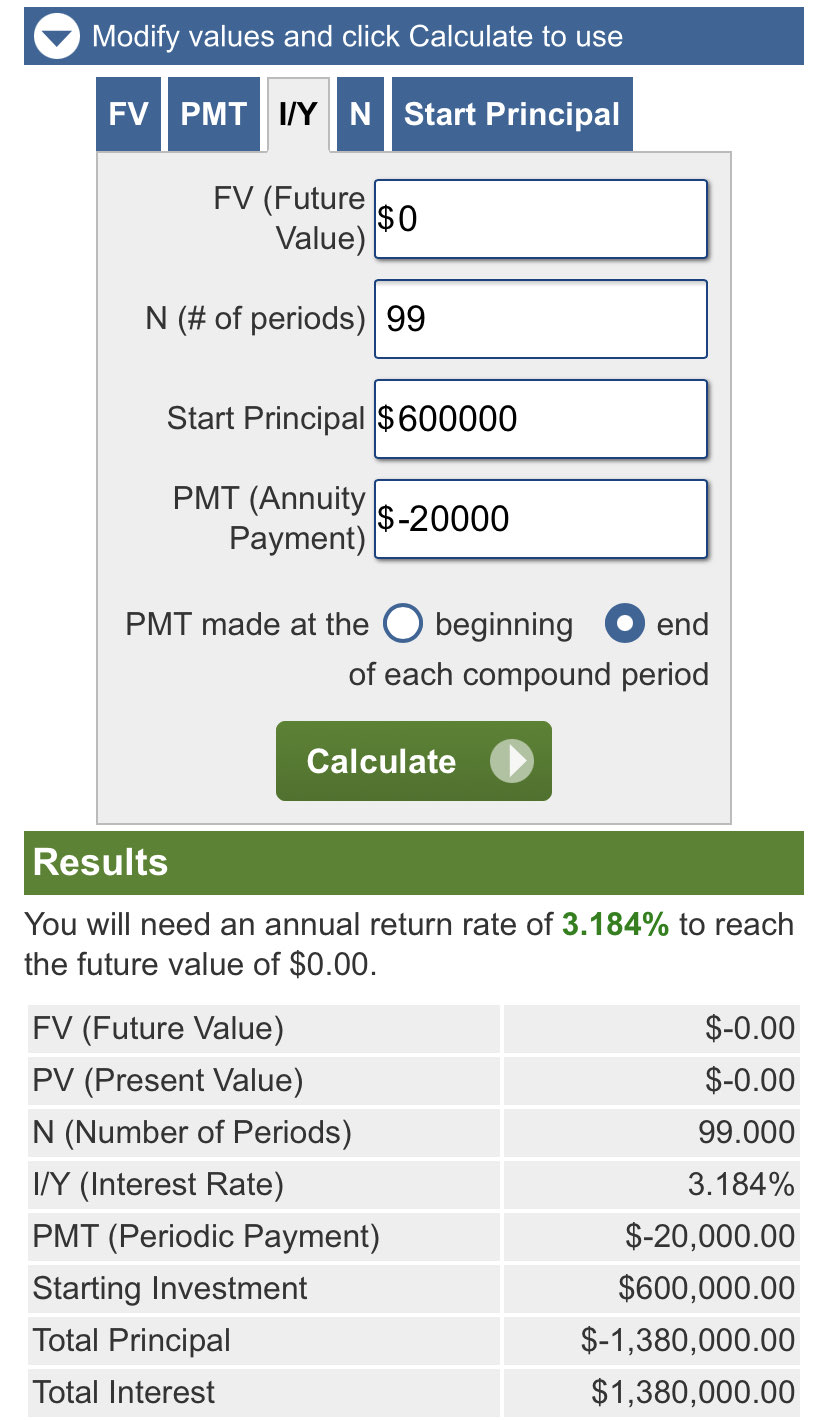
Task: Open the Start Principal tab
Action: click(511, 114)
